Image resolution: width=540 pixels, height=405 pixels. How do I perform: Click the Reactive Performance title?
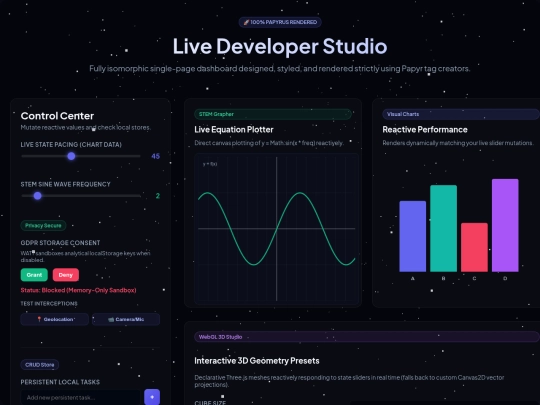[425, 129]
